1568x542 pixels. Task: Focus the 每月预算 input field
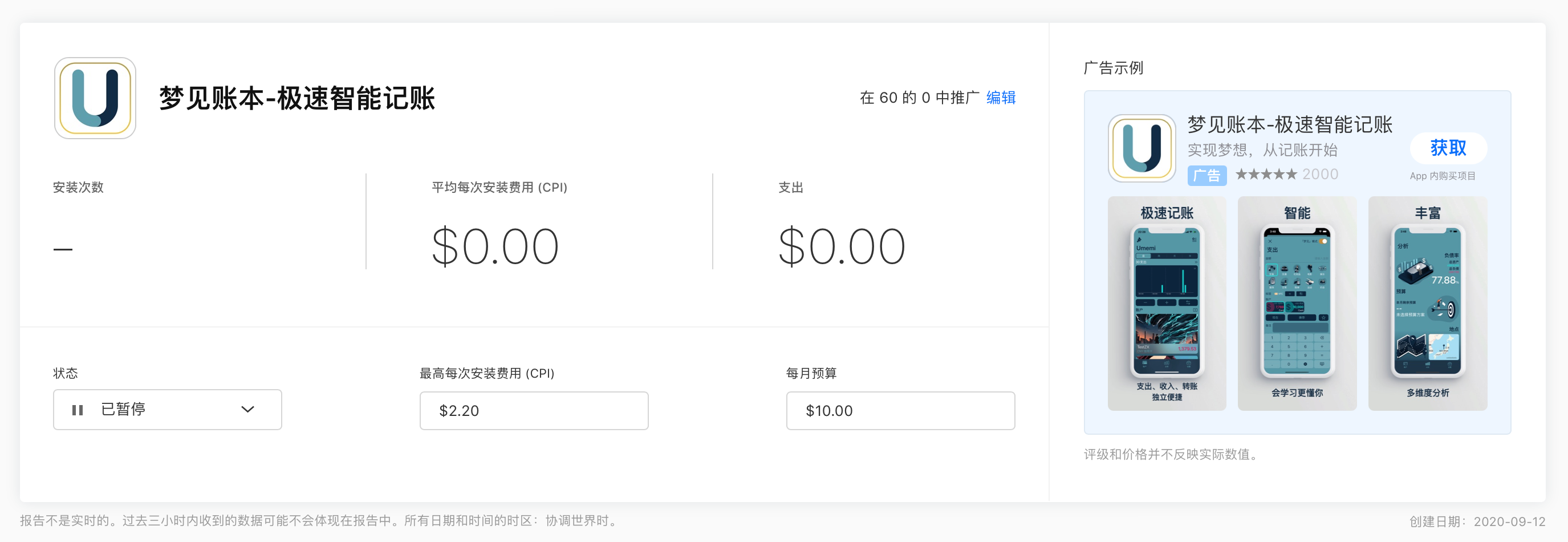tap(900, 410)
